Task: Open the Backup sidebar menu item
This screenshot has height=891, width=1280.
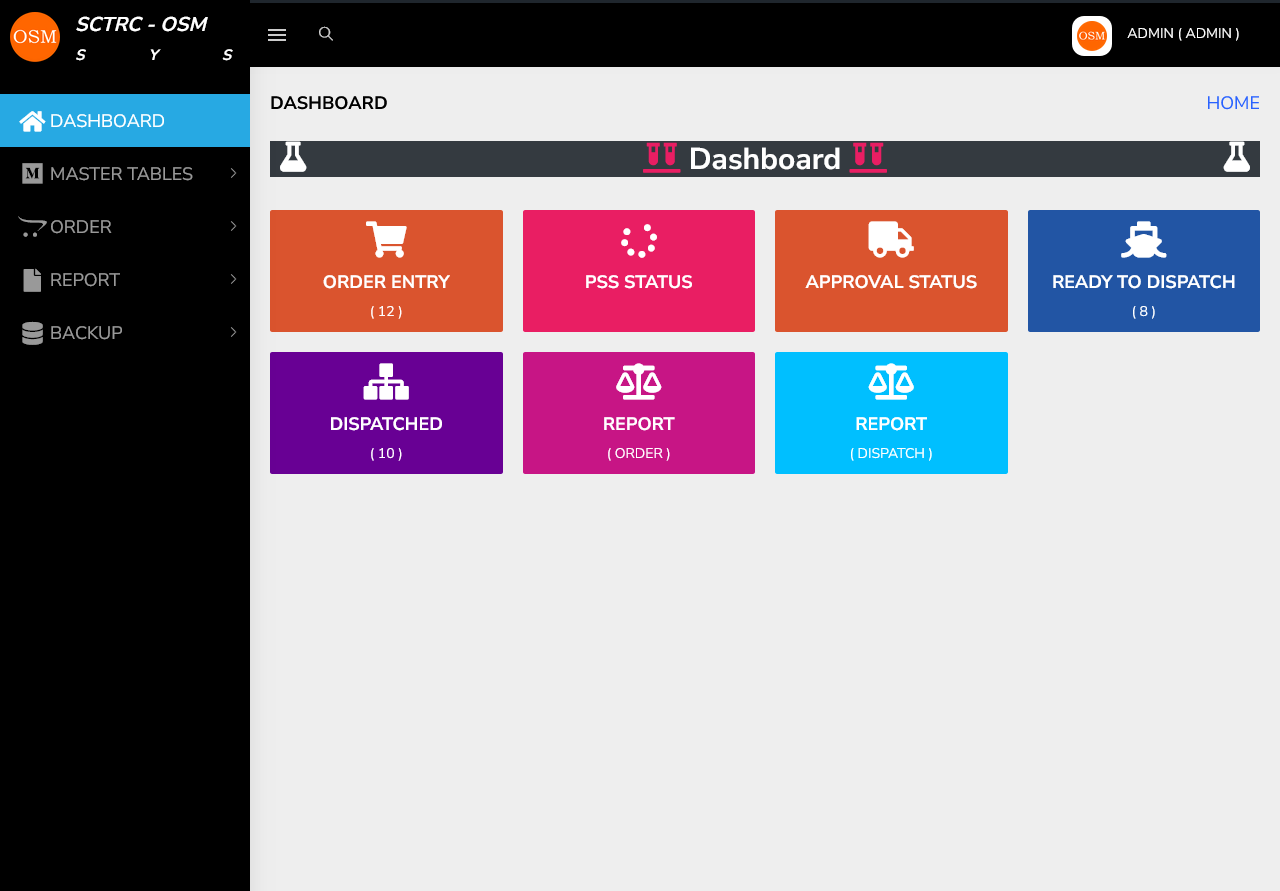Action: (86, 333)
